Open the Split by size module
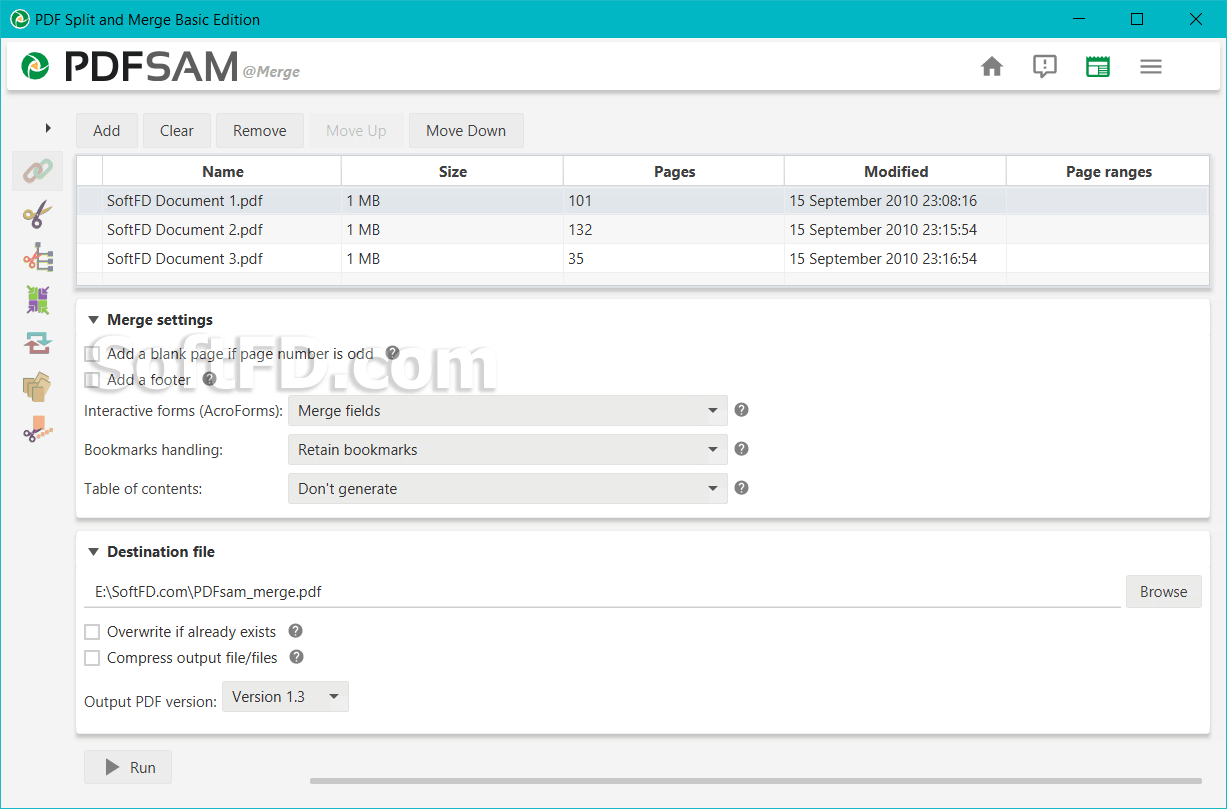This screenshot has height=809, width=1227. (38, 429)
